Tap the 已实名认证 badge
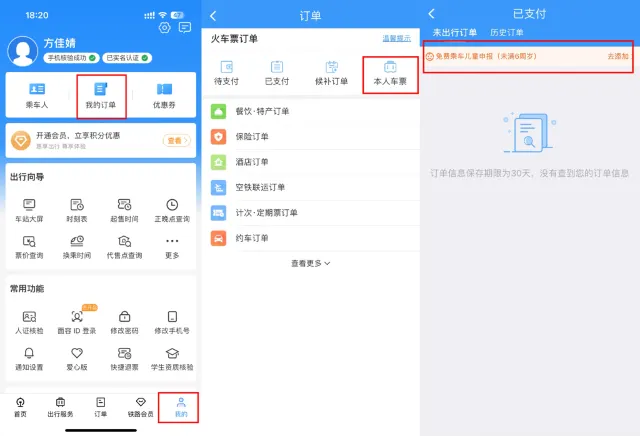 click(x=127, y=58)
